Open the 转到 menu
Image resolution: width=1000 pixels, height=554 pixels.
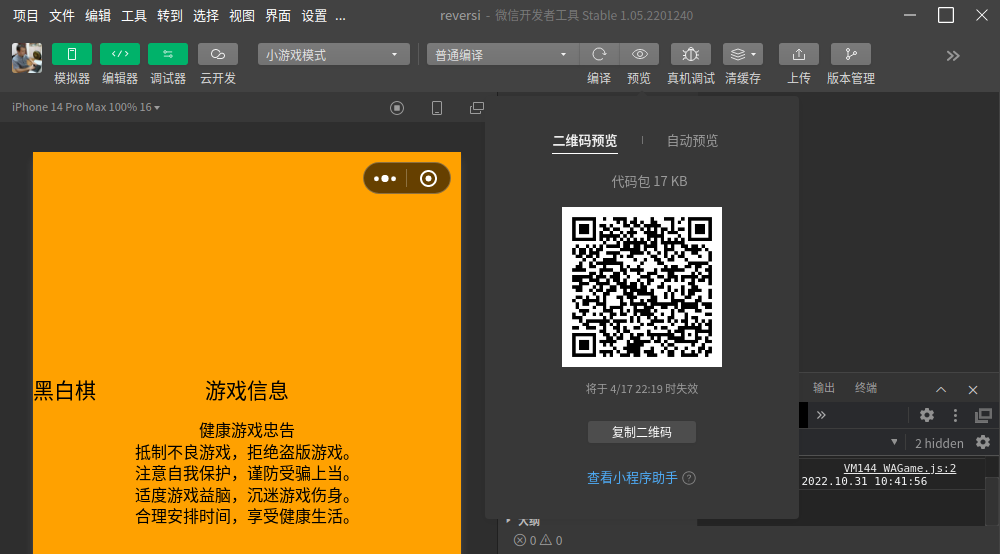pos(170,16)
